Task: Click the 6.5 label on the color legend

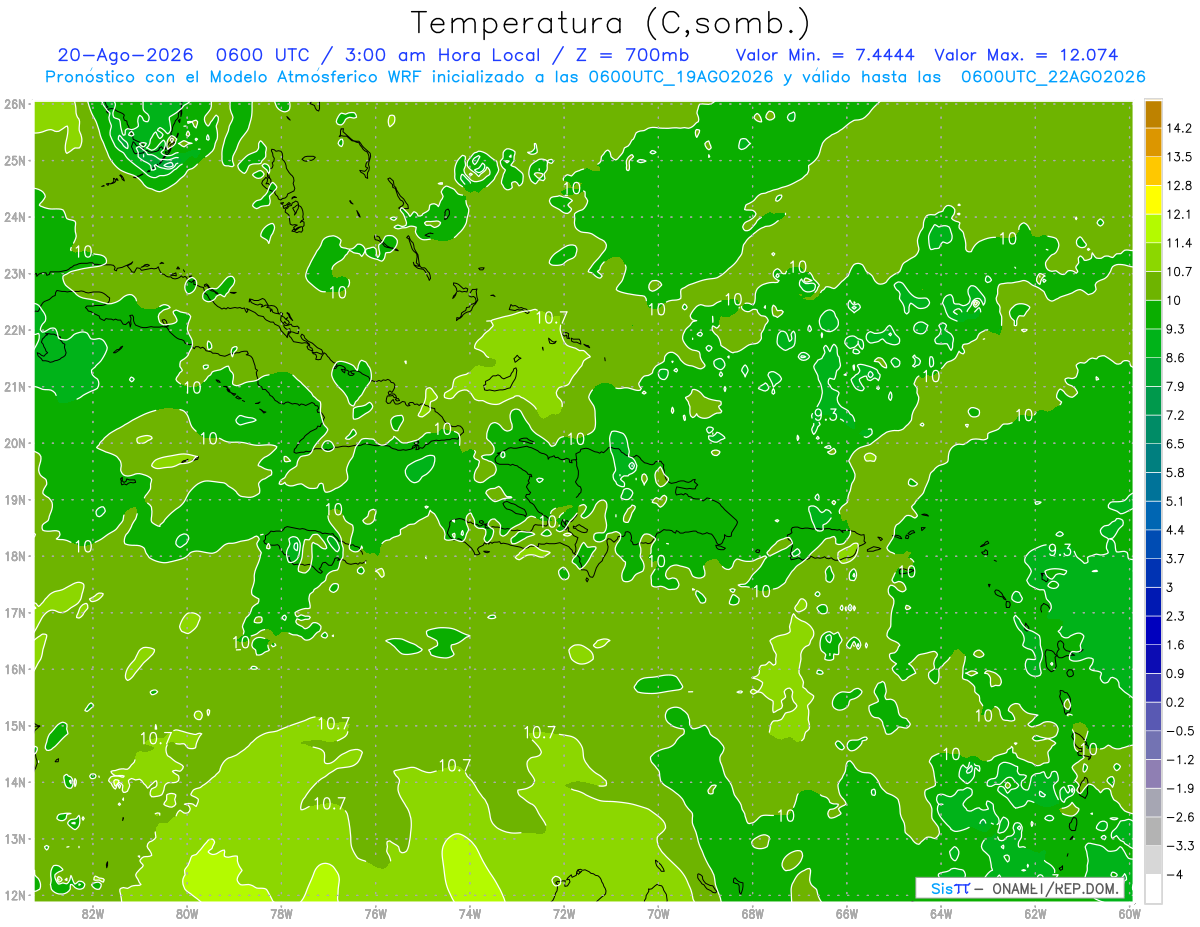Action: (x=1176, y=444)
